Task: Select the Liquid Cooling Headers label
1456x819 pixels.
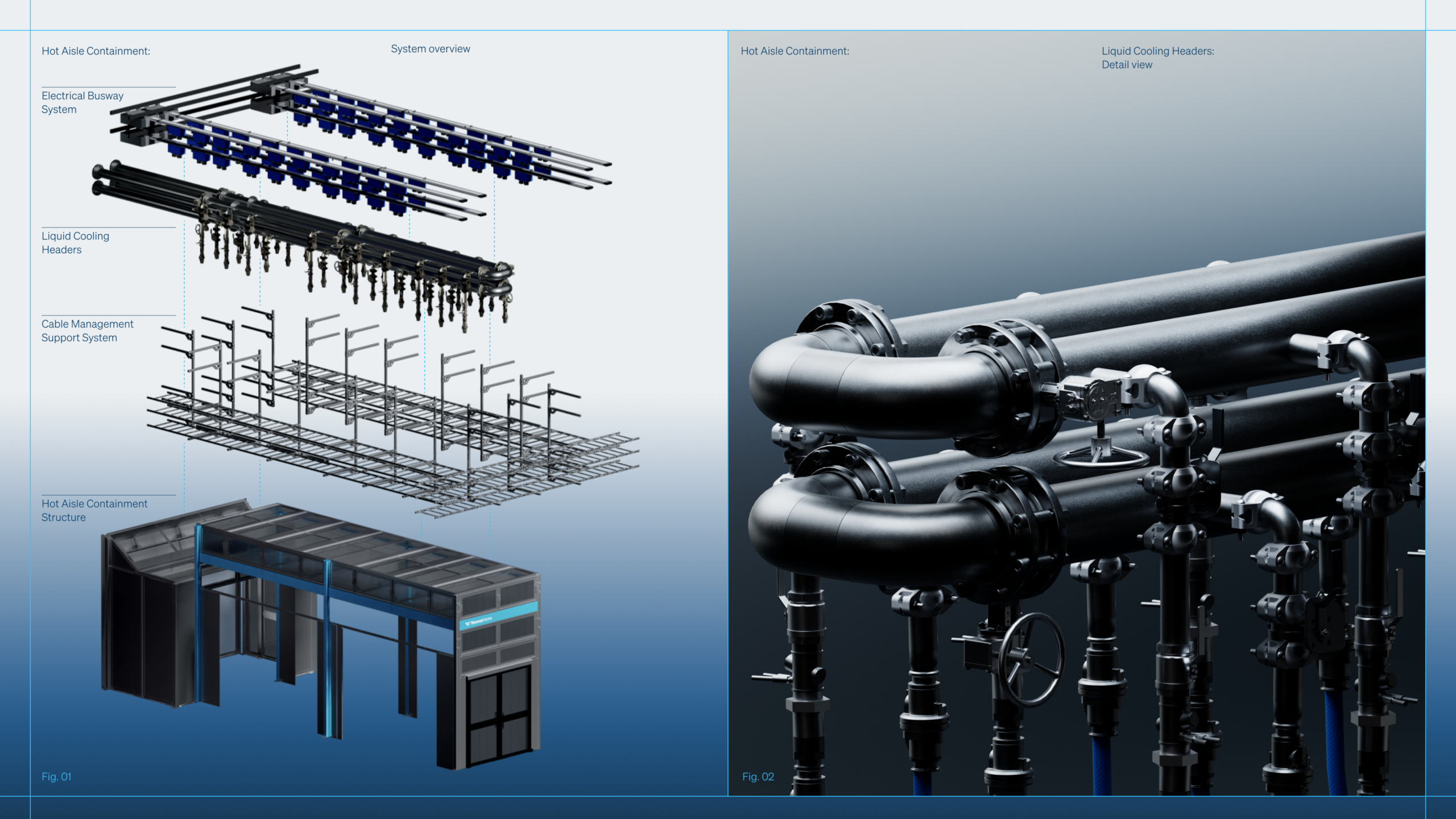Action: [x=75, y=243]
